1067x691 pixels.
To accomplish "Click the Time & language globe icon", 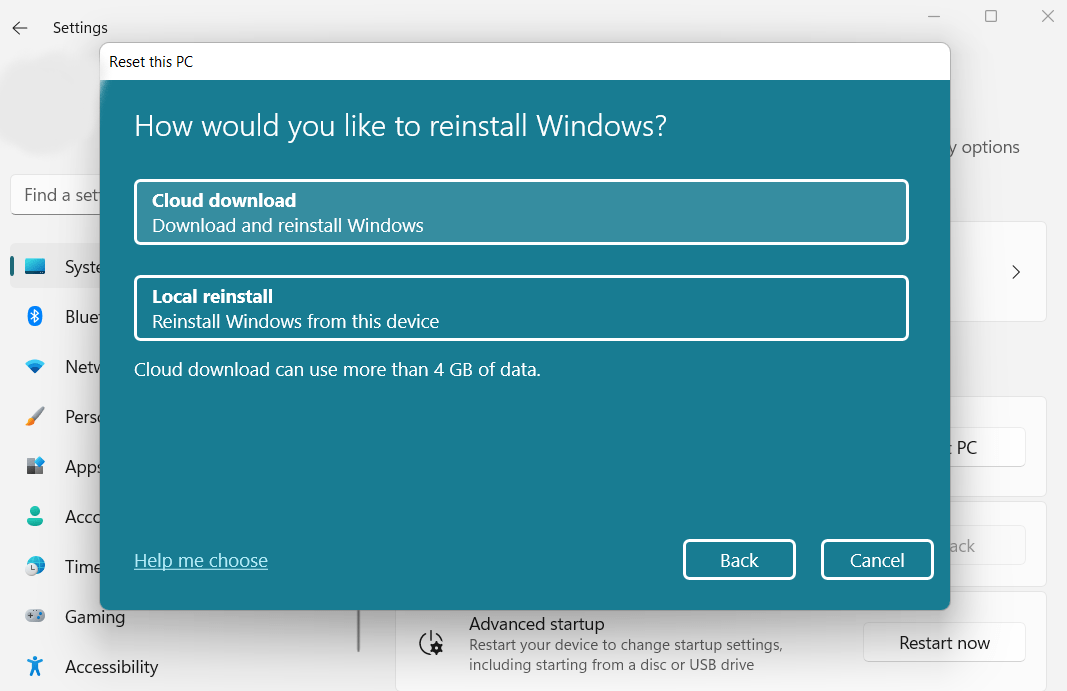I will point(35,566).
